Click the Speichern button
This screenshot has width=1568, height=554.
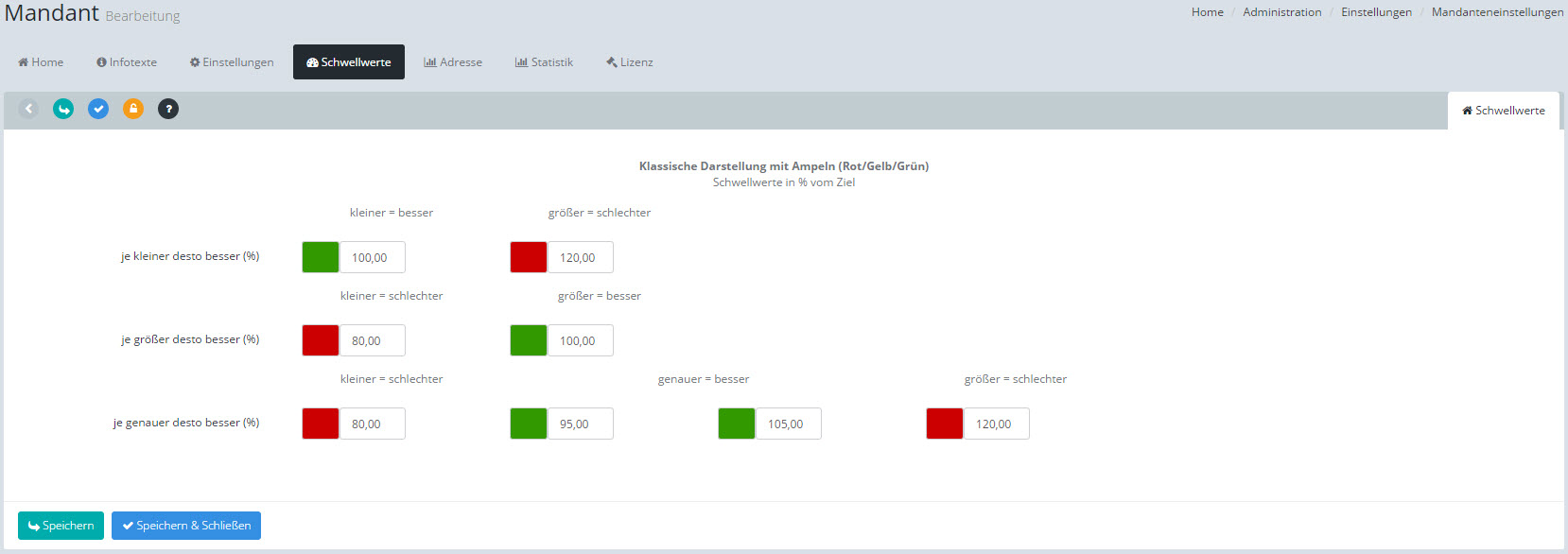[x=61, y=526]
